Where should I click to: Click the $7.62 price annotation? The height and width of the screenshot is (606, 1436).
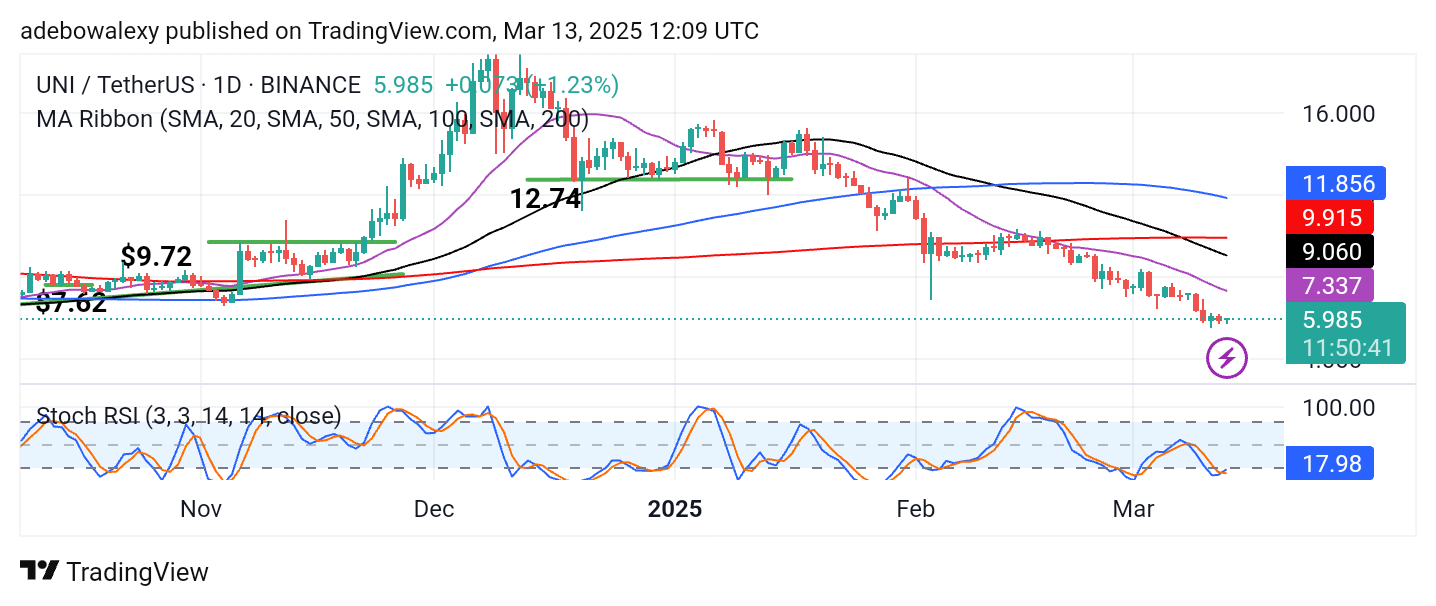click(x=71, y=303)
